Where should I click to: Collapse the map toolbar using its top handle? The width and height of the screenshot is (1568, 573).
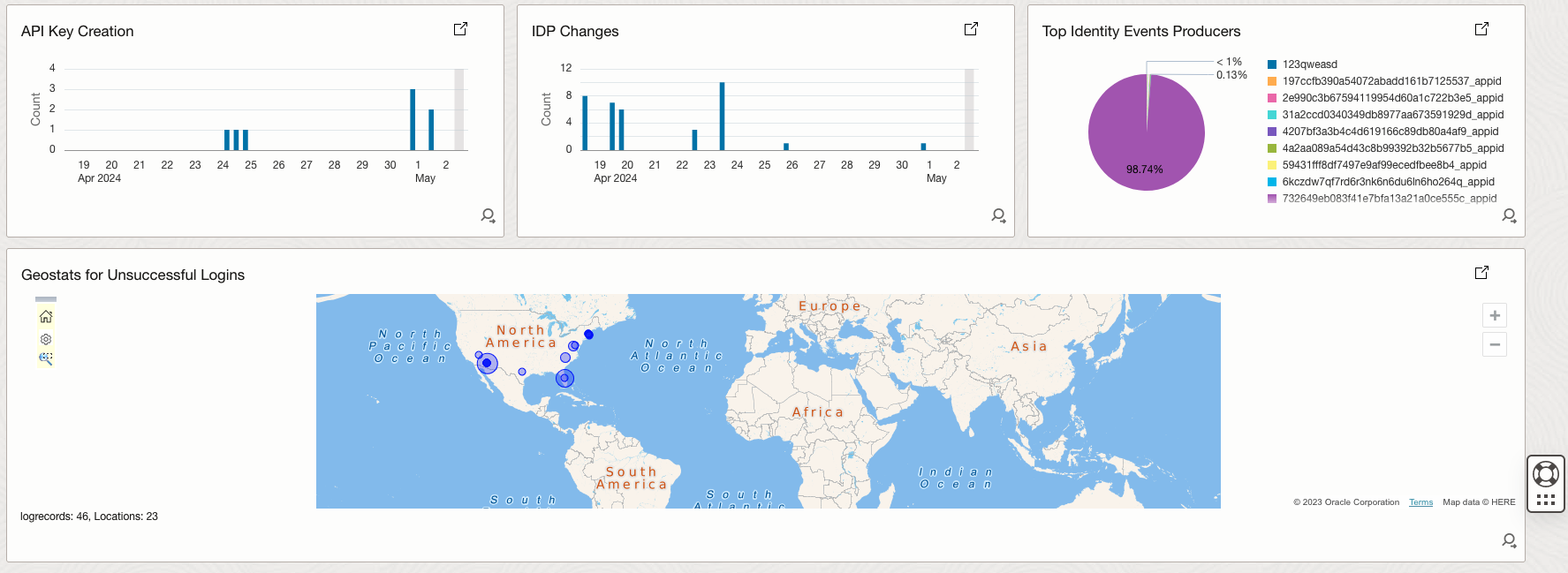pyautogui.click(x=46, y=299)
